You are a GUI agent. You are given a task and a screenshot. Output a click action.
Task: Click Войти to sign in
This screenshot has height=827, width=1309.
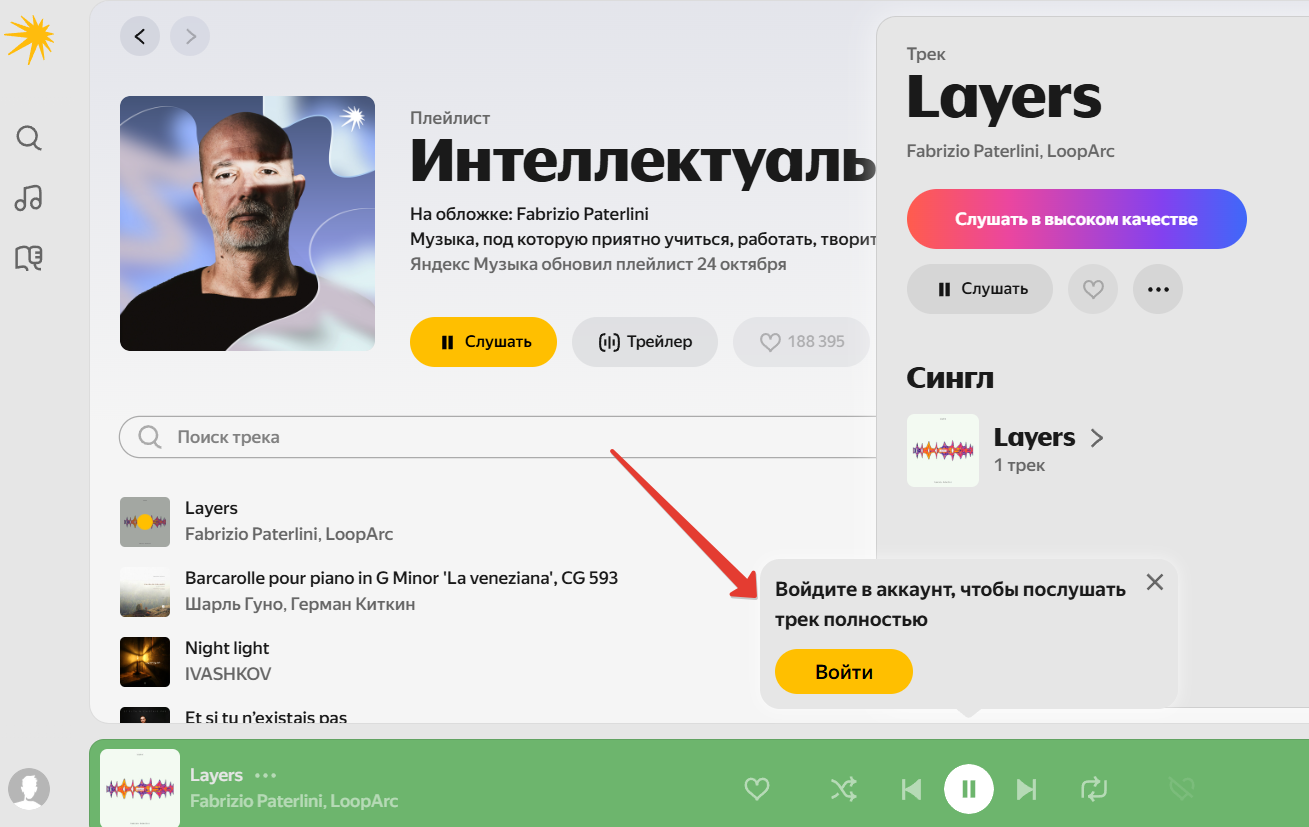843,671
